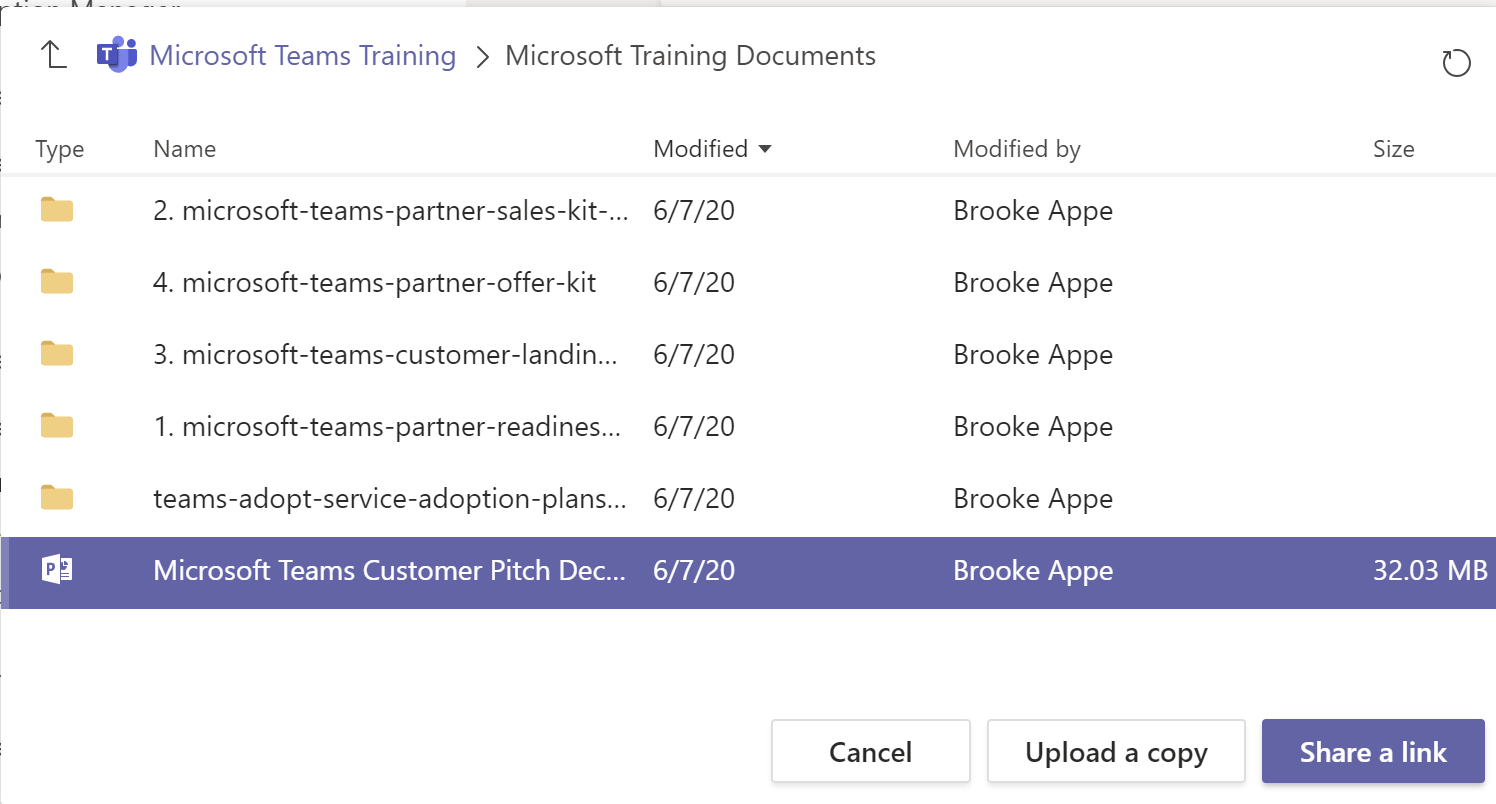Screen dimensions: 1496x804
Task: Click PowerPoint icon of Customer Pitch Deck
Action: (x=57, y=570)
